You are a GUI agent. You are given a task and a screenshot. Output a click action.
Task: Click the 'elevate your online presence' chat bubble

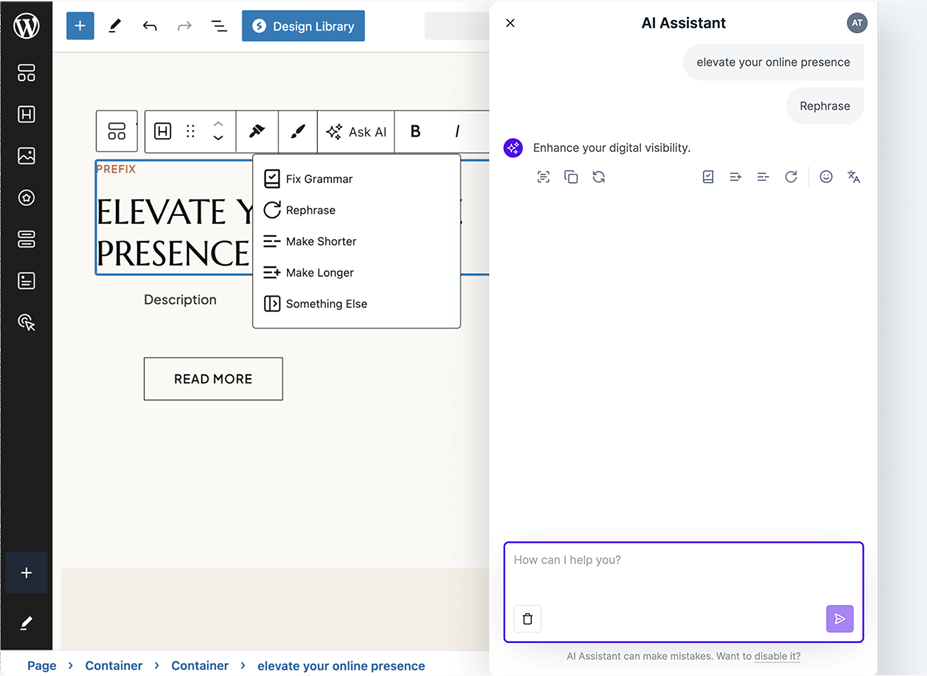click(x=773, y=62)
